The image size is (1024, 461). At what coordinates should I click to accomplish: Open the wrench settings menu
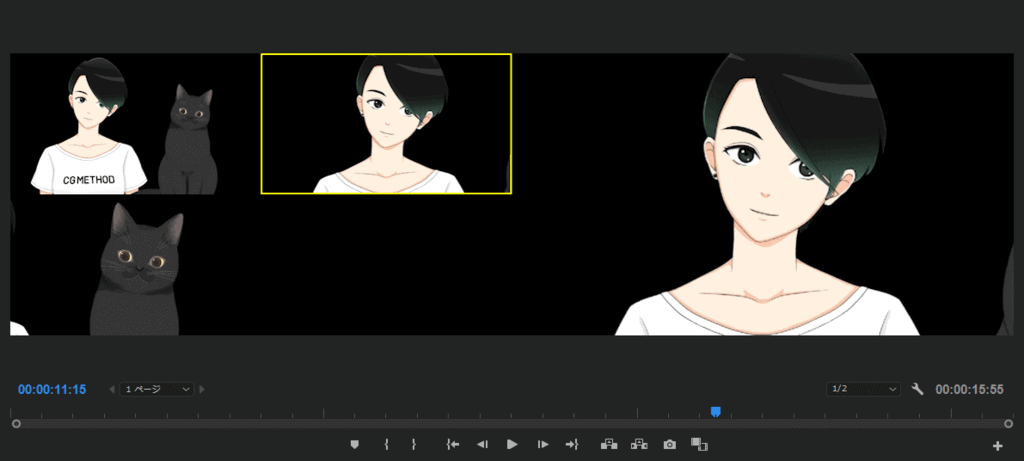click(918, 389)
